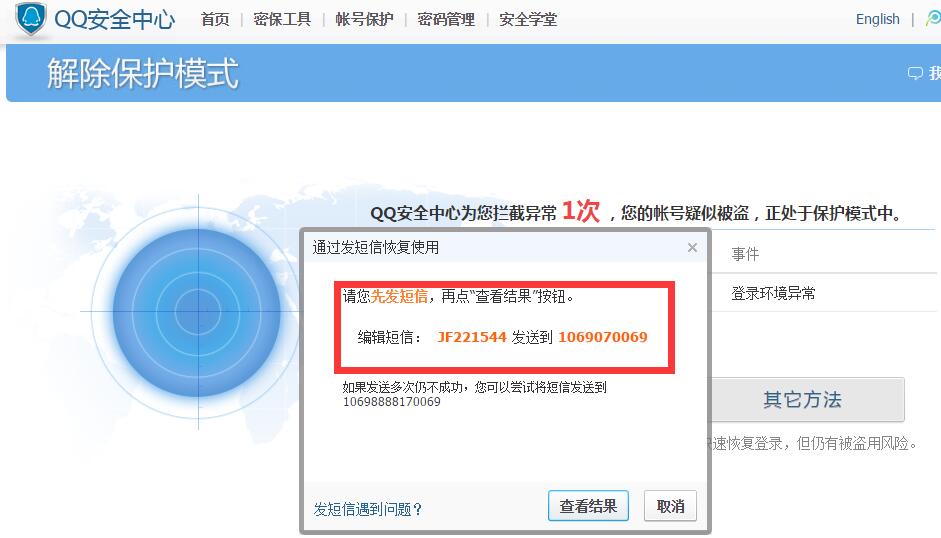Click the 事件 column header
This screenshot has width=941, height=538.
pyautogui.click(x=745, y=254)
